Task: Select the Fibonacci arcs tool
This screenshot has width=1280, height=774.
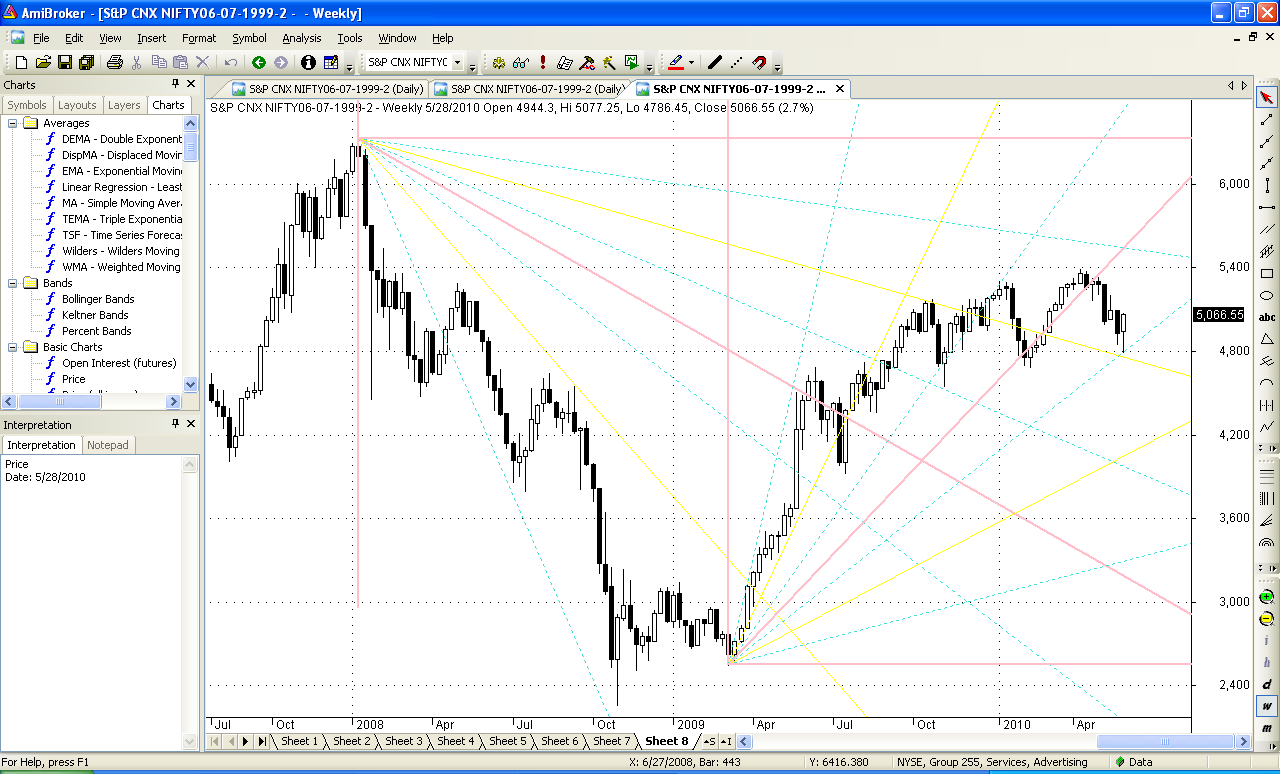Action: point(1267,543)
